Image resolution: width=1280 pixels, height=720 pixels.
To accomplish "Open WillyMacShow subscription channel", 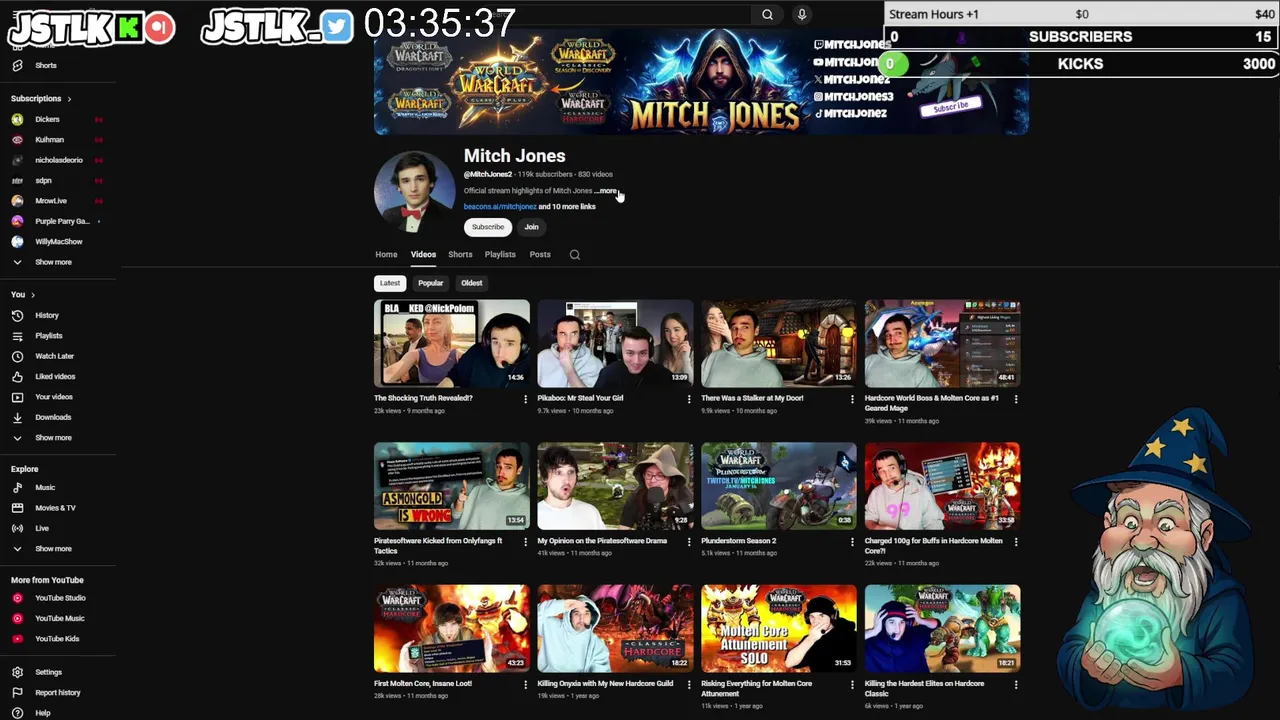I will pyautogui.click(x=58, y=242).
